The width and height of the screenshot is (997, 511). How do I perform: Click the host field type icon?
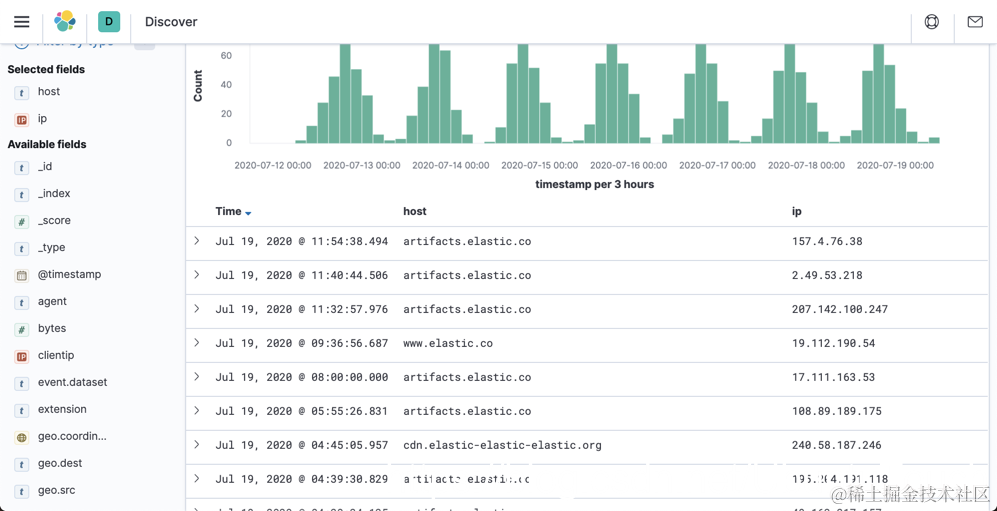click(22, 92)
